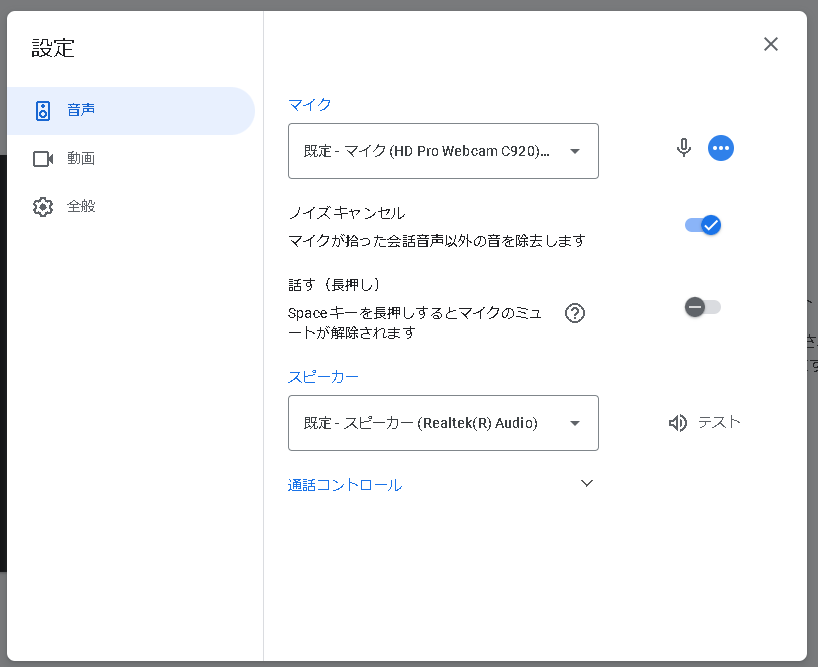The height and width of the screenshot is (667, 818).
Task: Open the 音声 (Audio) settings tab
Action: (130, 111)
